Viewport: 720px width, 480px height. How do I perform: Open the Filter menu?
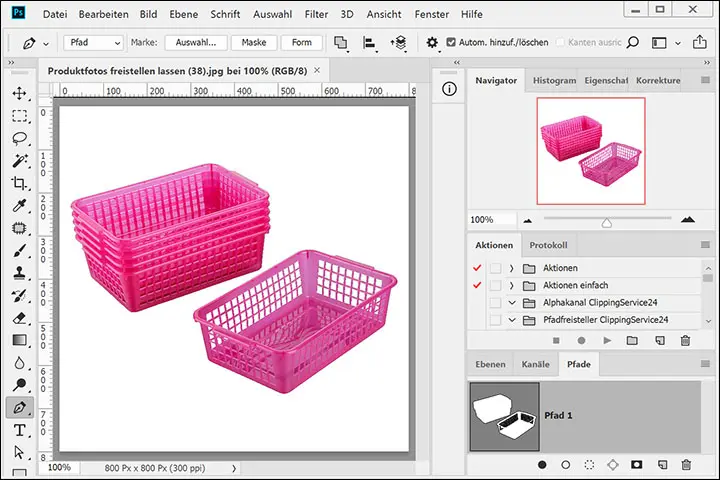316,15
